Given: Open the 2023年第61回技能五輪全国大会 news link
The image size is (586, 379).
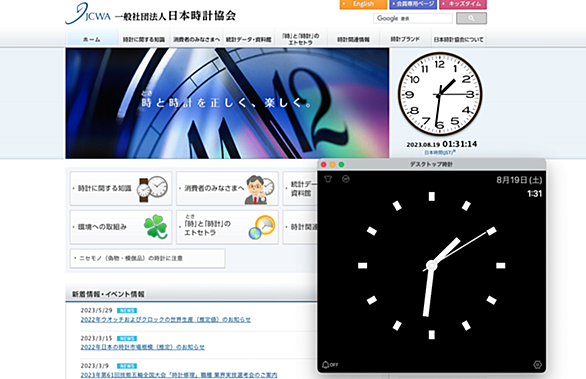Looking at the screenshot, I should [179, 375].
